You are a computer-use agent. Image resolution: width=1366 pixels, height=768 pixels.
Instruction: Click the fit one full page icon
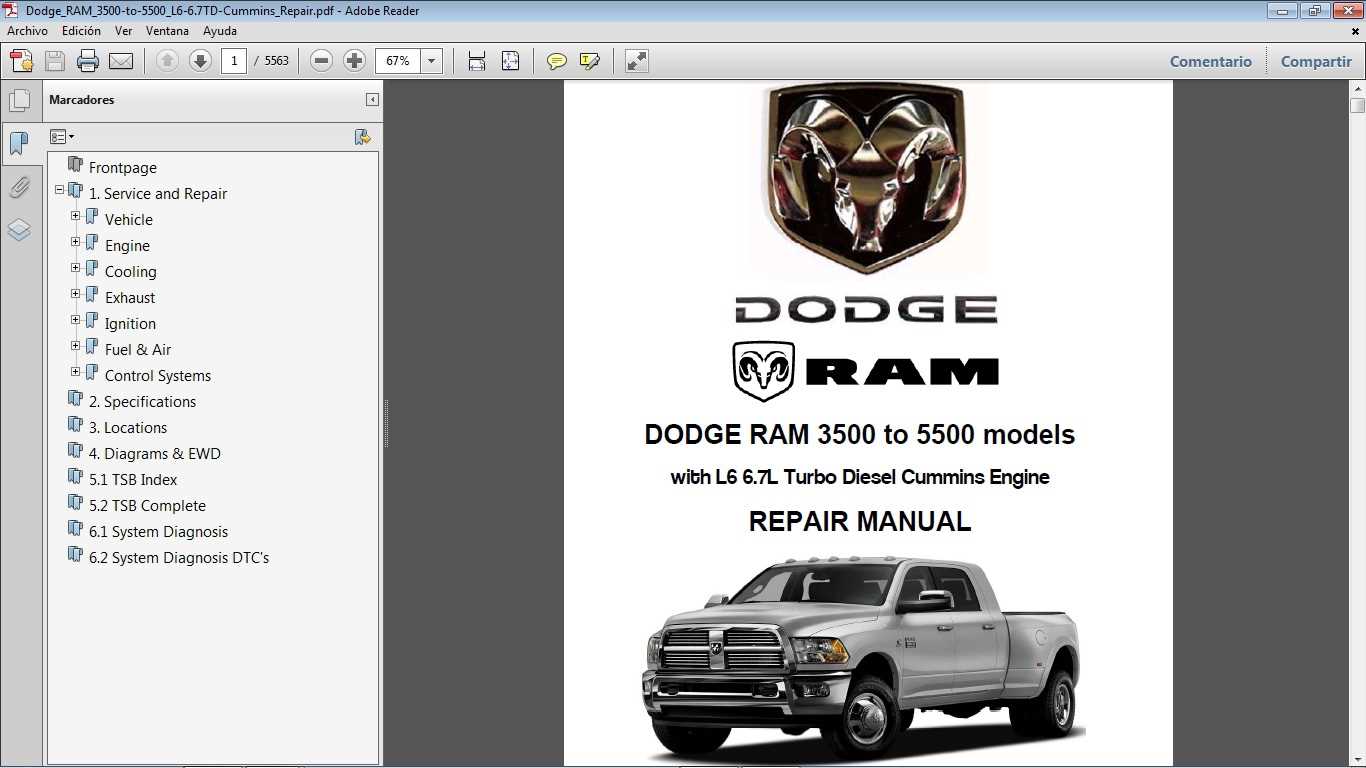pyautogui.click(x=510, y=61)
